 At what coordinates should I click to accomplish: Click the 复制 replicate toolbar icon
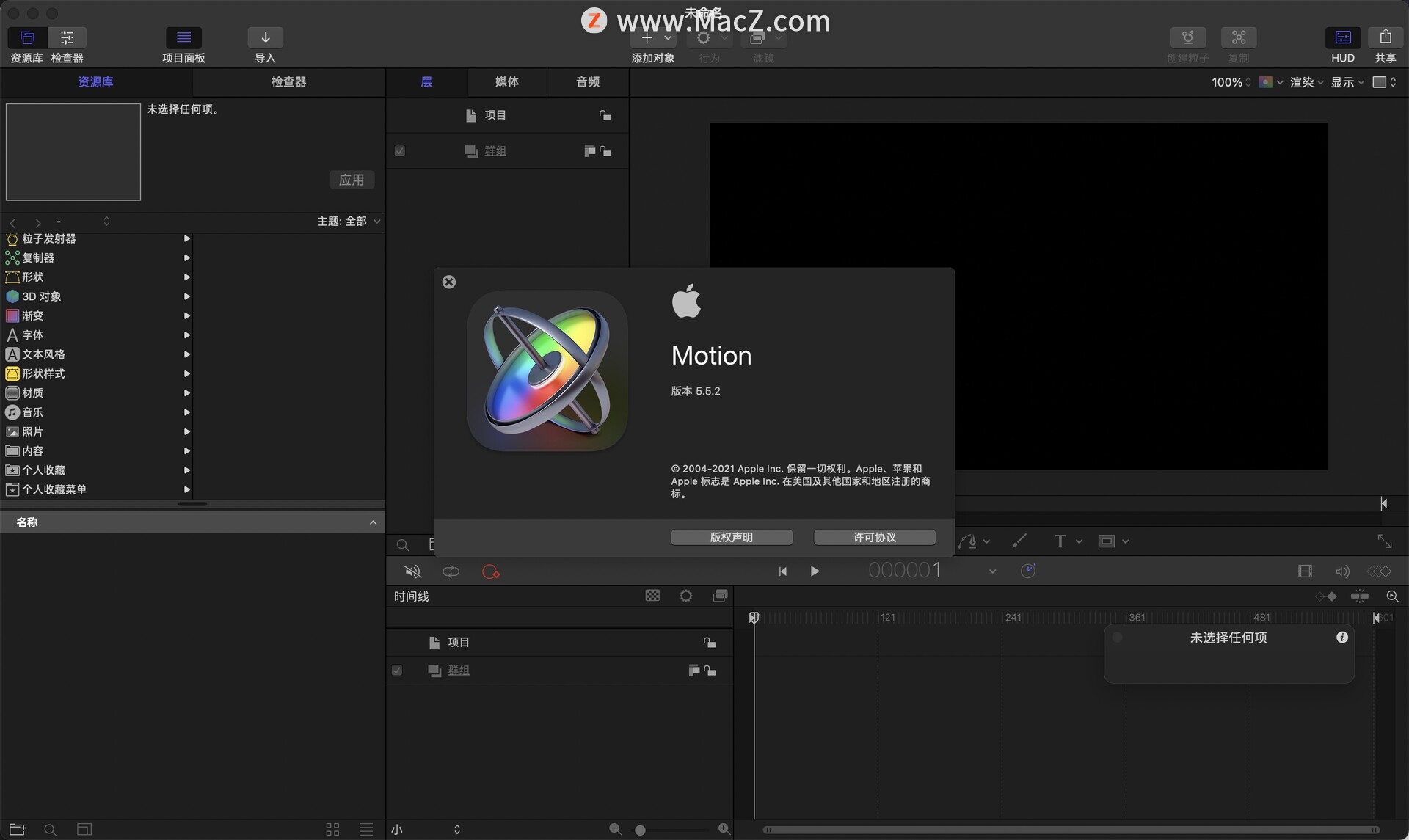[1239, 37]
